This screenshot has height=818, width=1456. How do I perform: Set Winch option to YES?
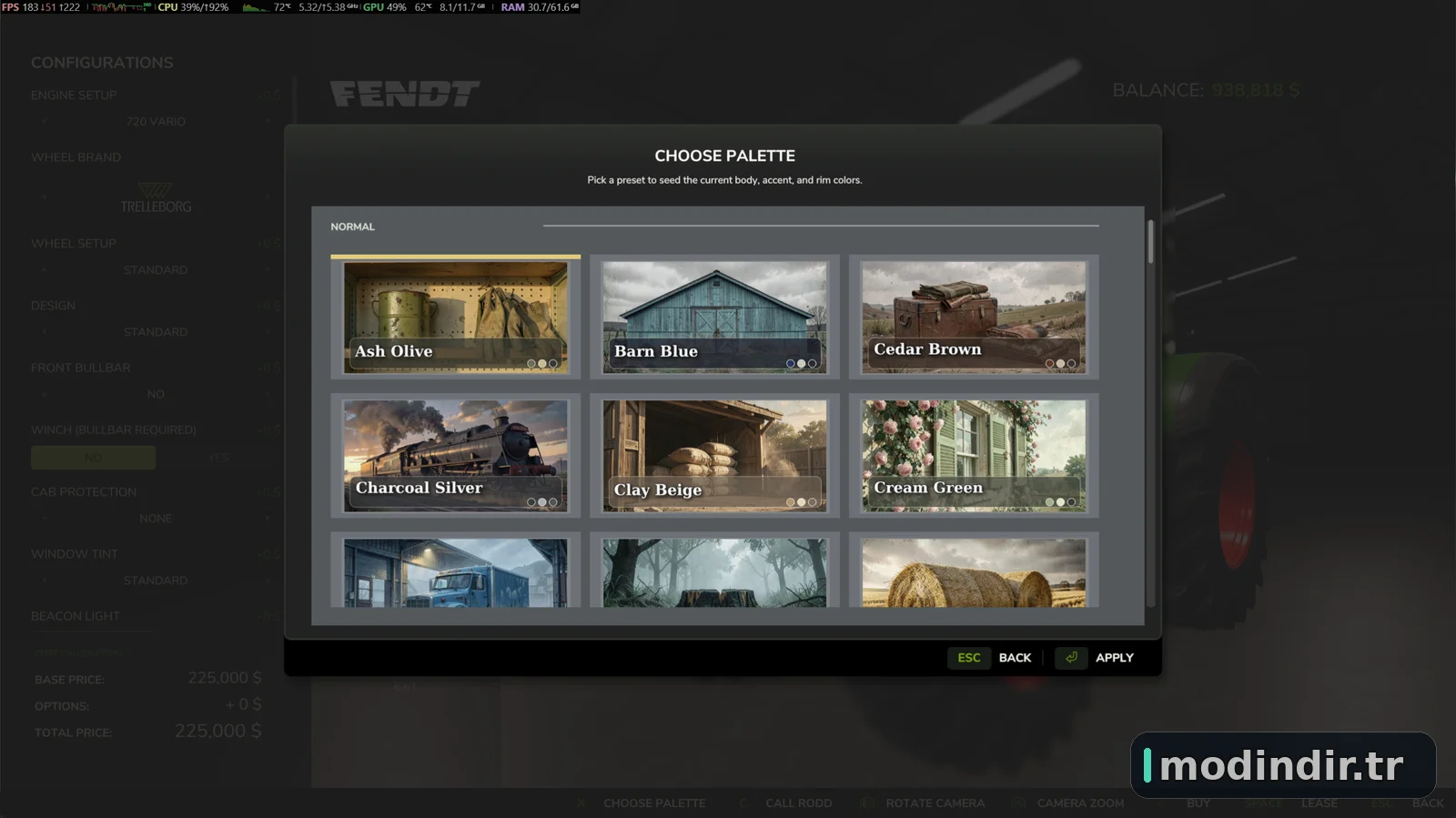[218, 458]
